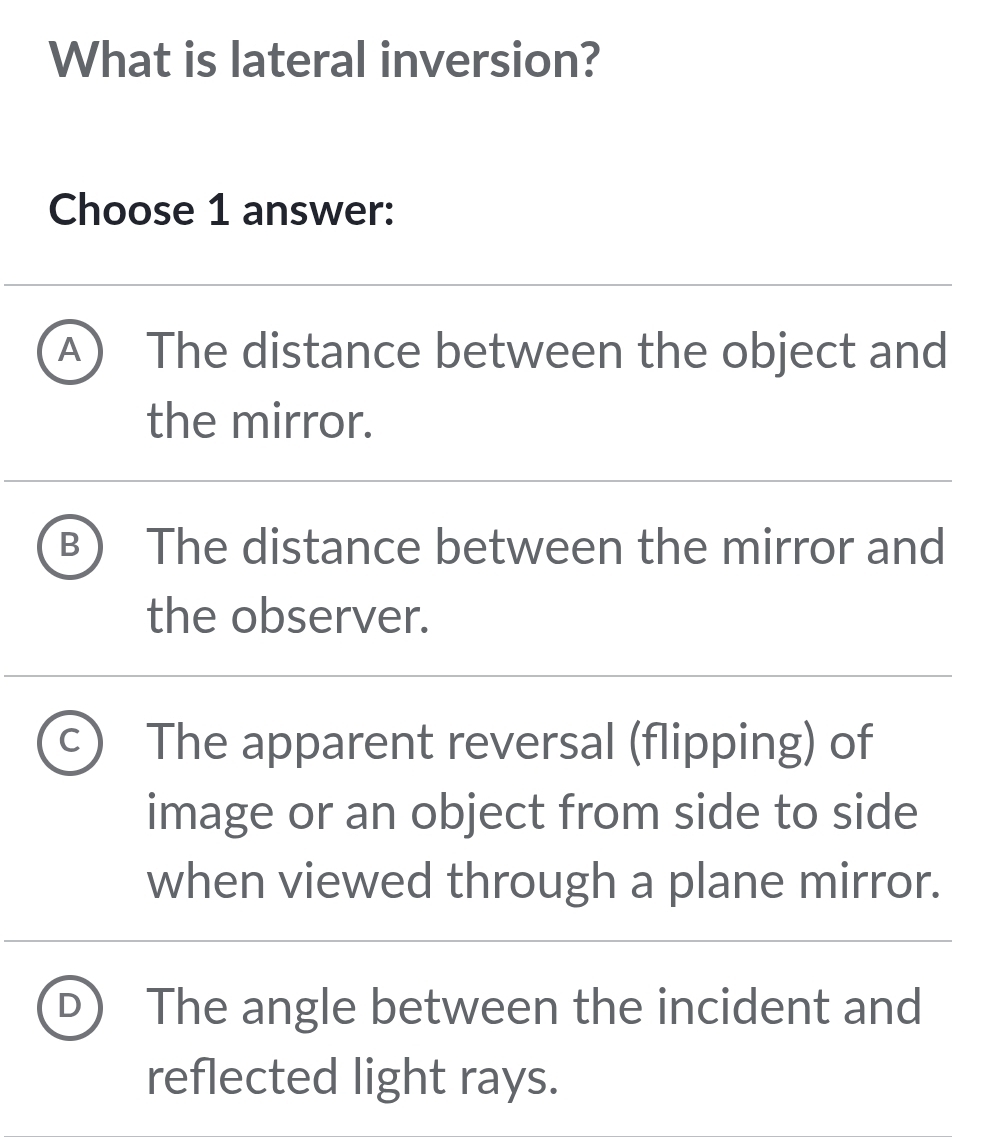Click the phrase 'plane mirror' in option C
Screen dimensions: 992x1137
point(800,881)
